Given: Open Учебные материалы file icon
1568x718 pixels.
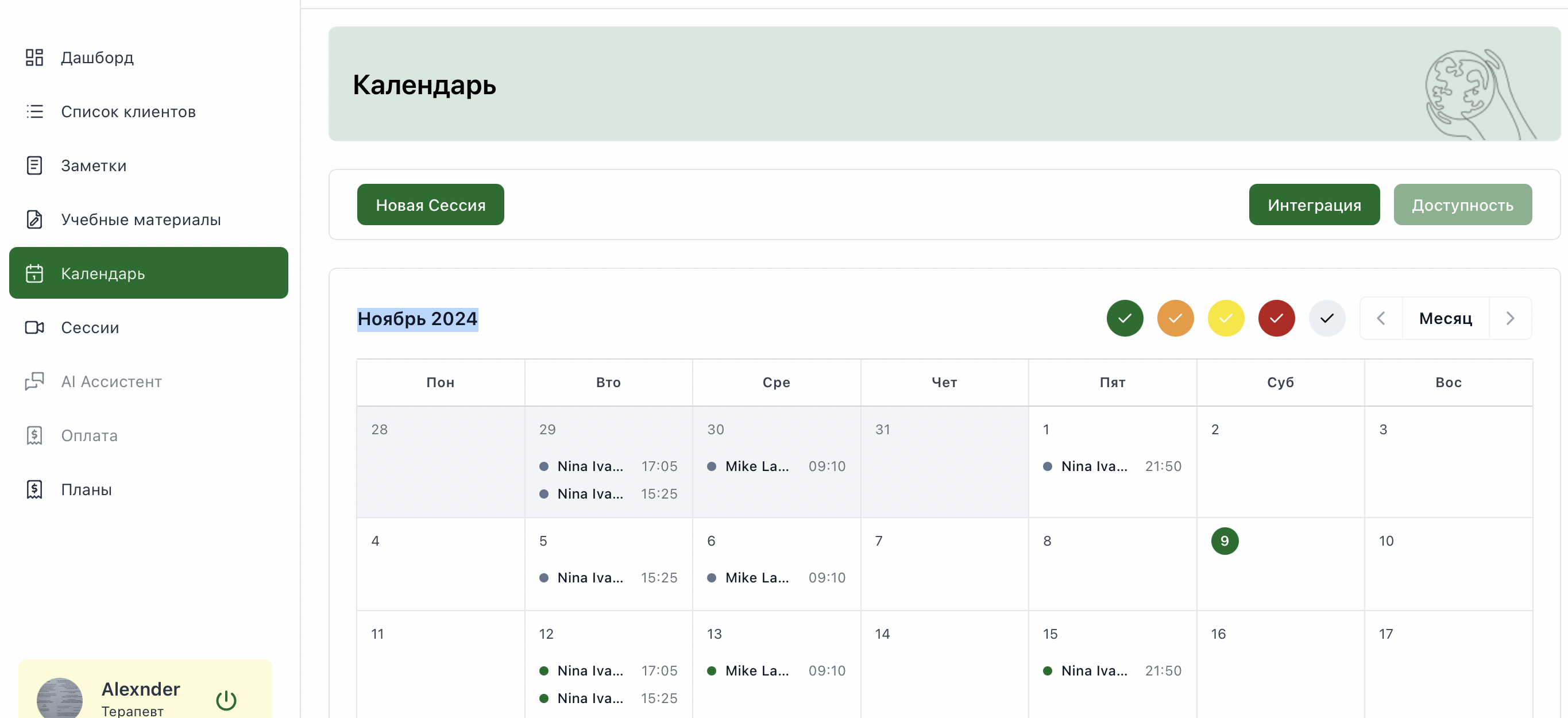Looking at the screenshot, I should [34, 219].
